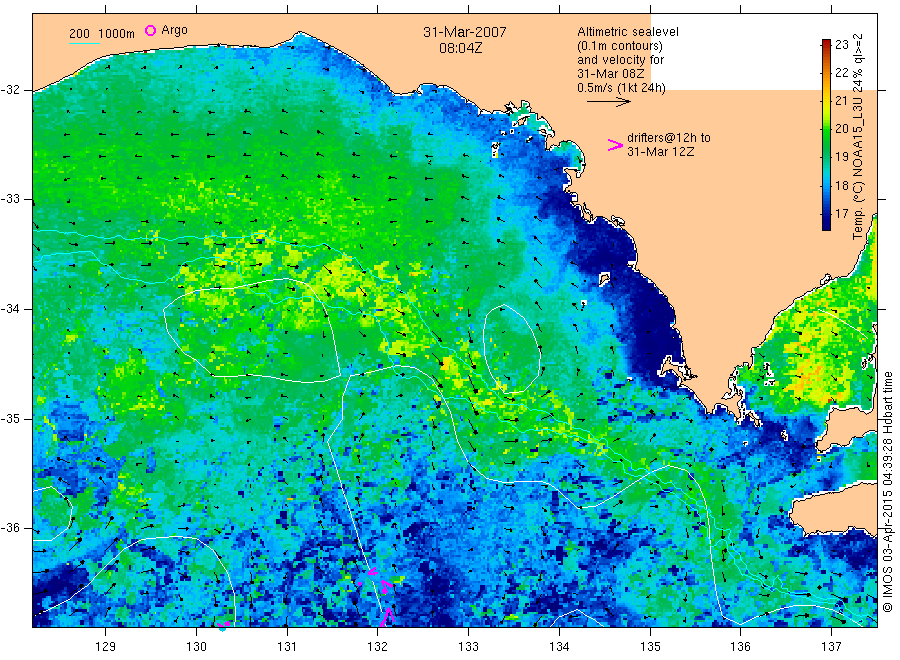Click the '23' colorbar tick label

click(841, 45)
